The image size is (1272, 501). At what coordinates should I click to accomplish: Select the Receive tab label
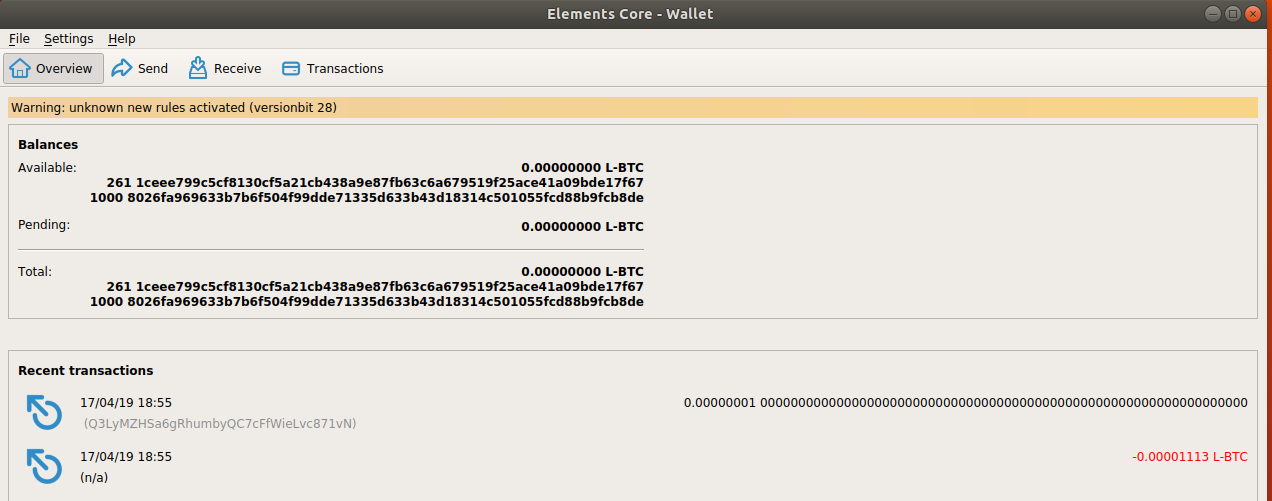(237, 69)
